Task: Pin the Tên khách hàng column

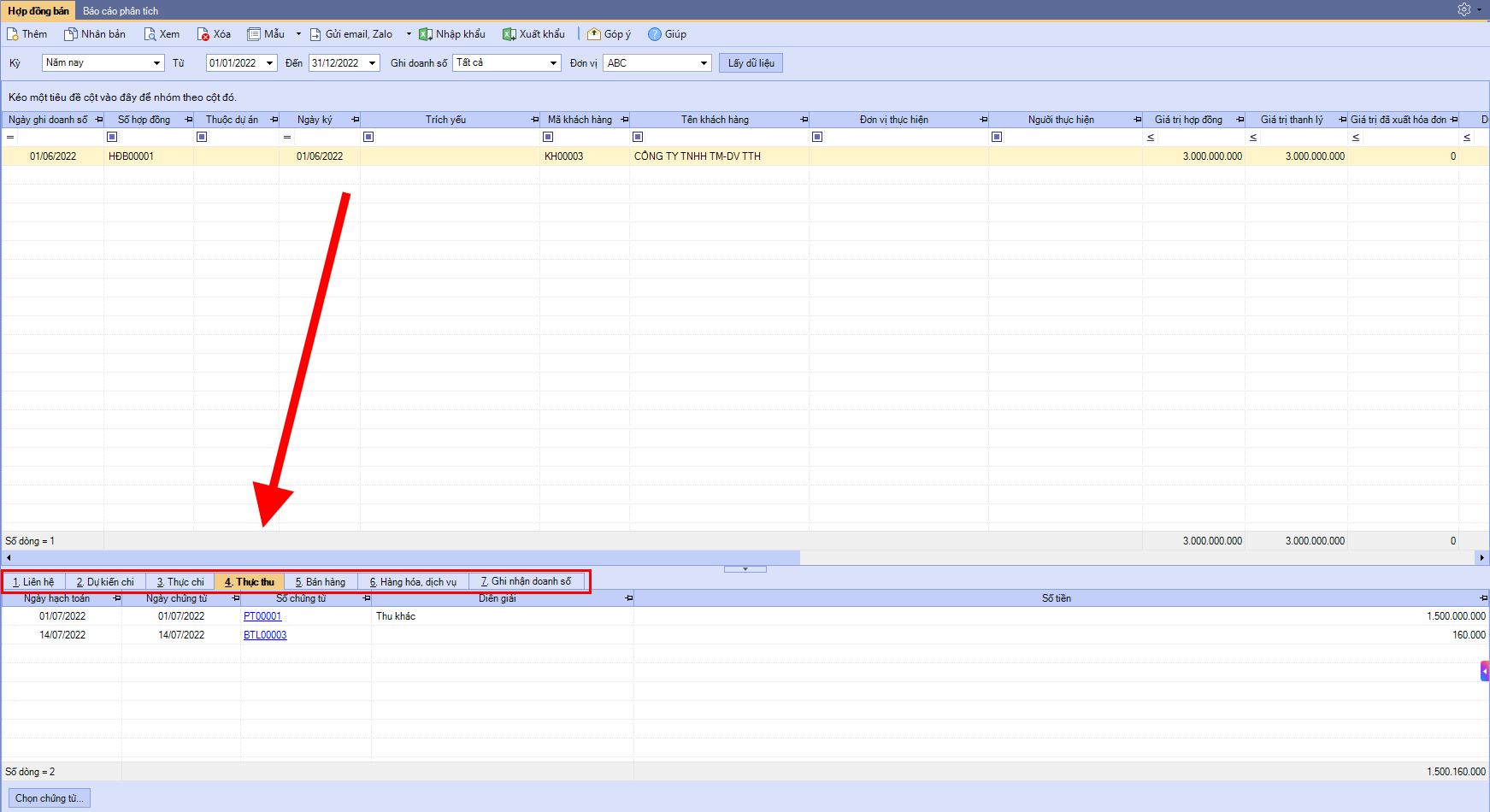Action: point(804,120)
